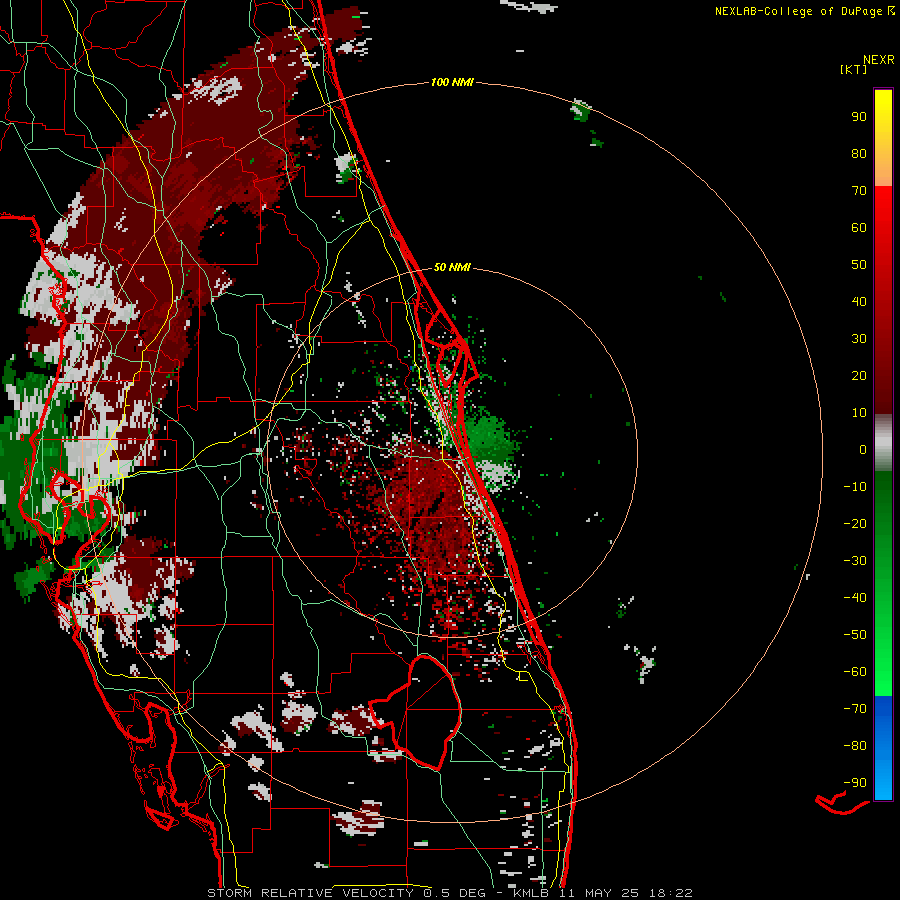Click the -90 value on velocity scale
This screenshot has width=900, height=900.
(x=855, y=783)
